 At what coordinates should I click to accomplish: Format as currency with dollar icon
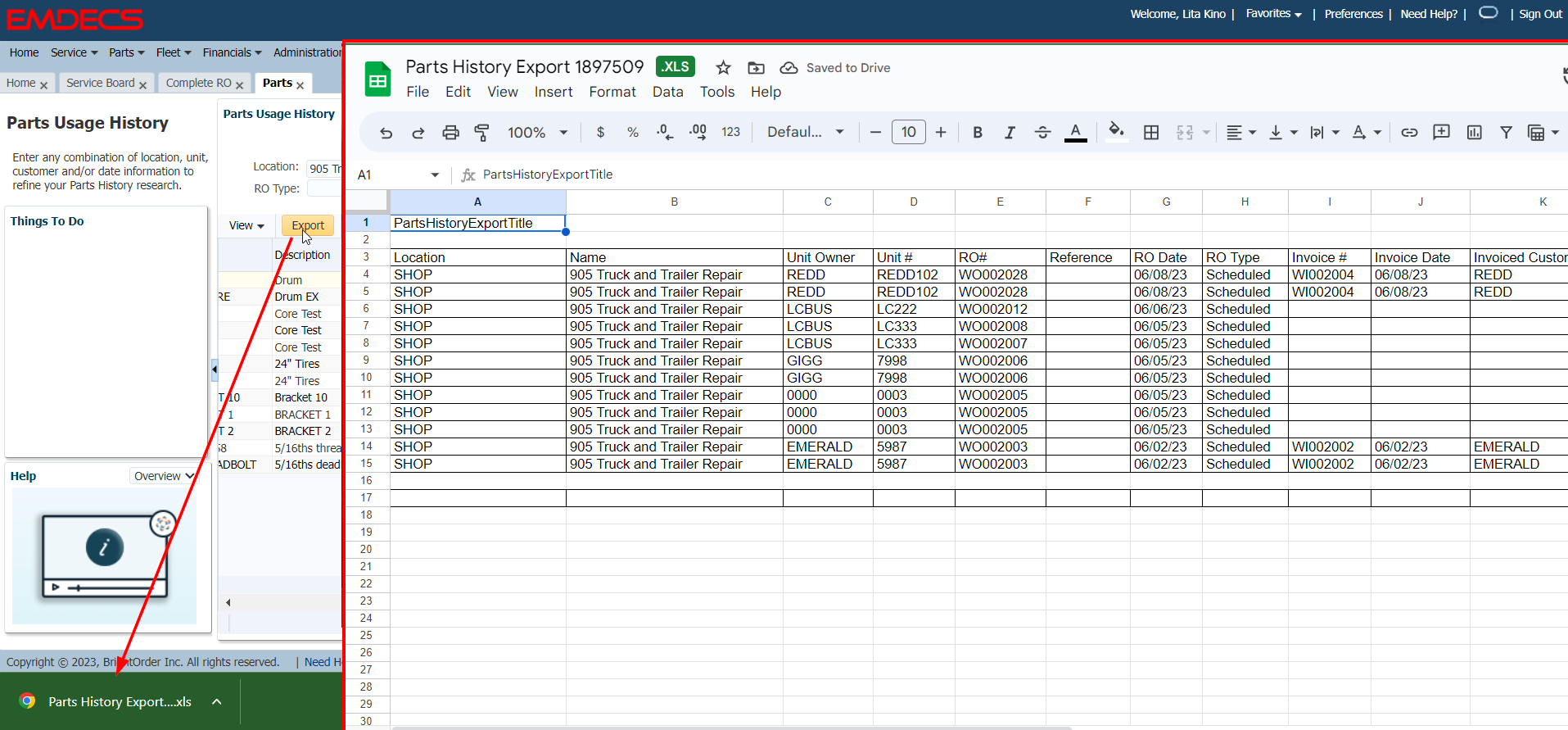[x=600, y=133]
